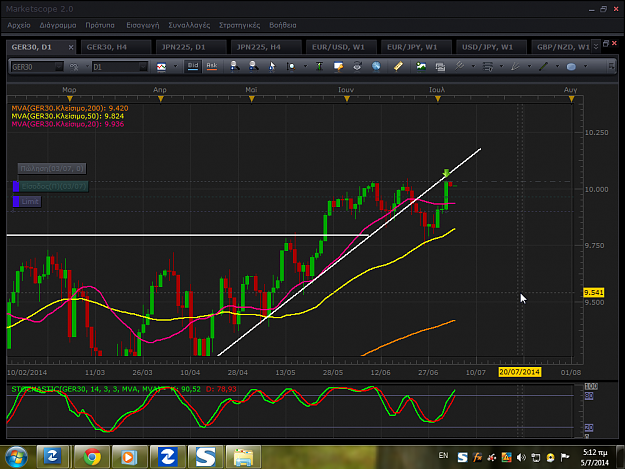Screen dimensions: 625x469
Task: Click the MVA 20 indicator label
Action: tap(67, 124)
